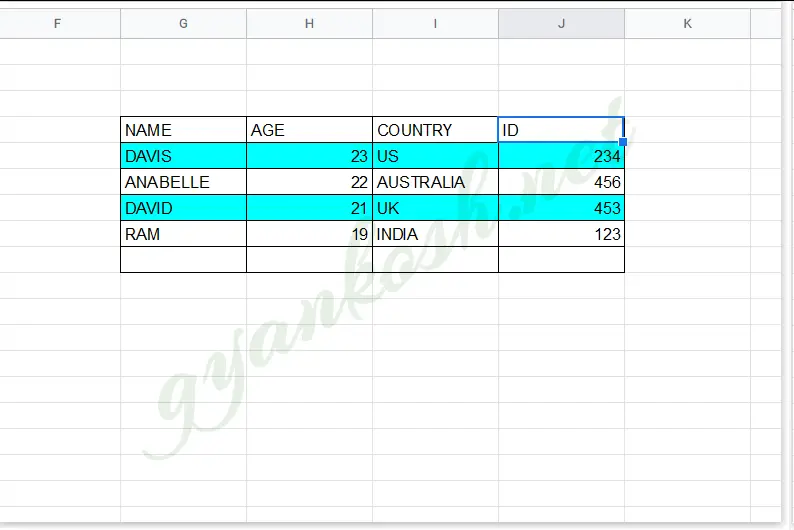The width and height of the screenshot is (794, 530).
Task: Click the NAME header cell
Action: pos(183,130)
